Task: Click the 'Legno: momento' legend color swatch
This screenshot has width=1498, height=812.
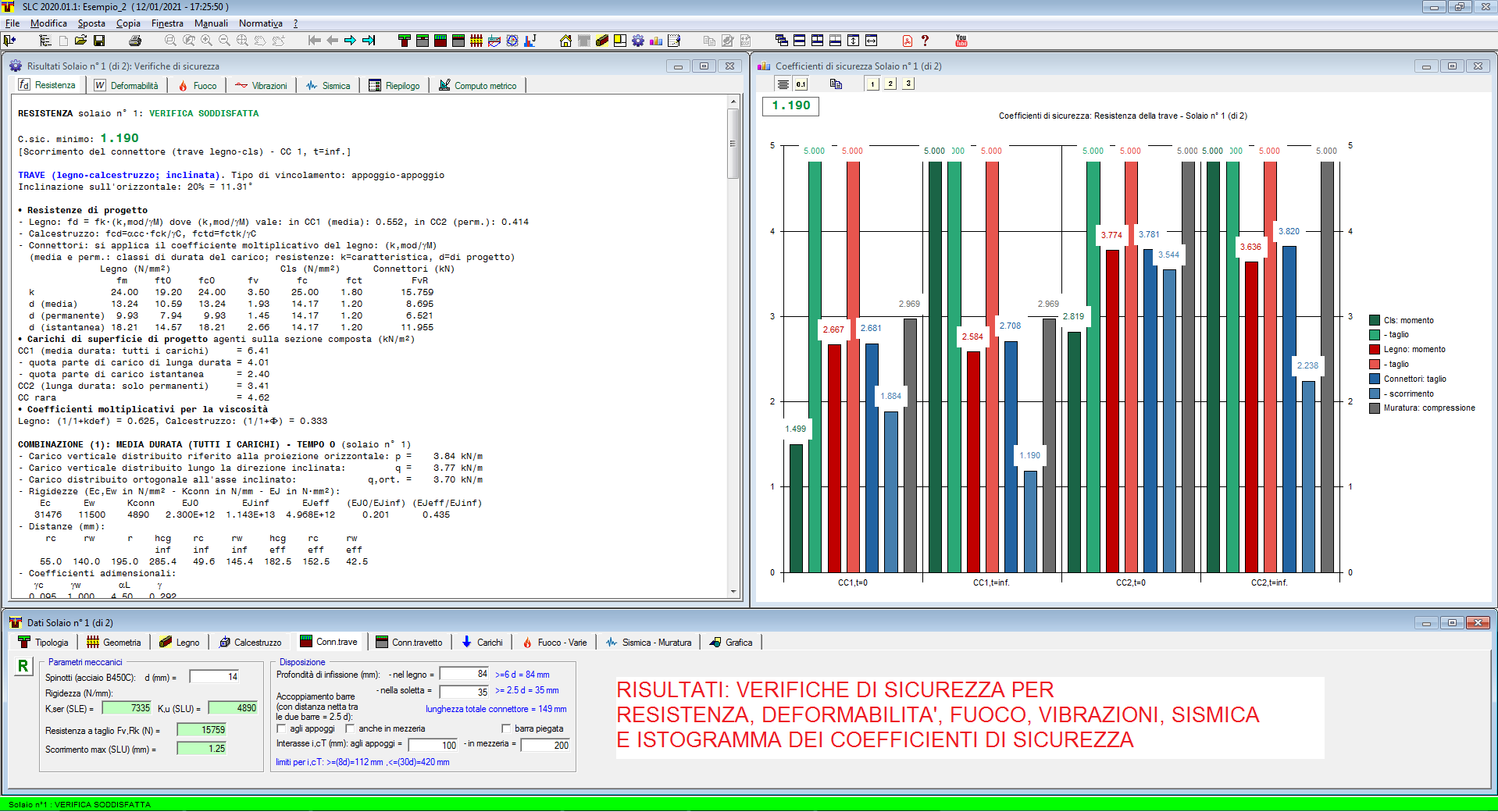Action: [x=1375, y=350]
